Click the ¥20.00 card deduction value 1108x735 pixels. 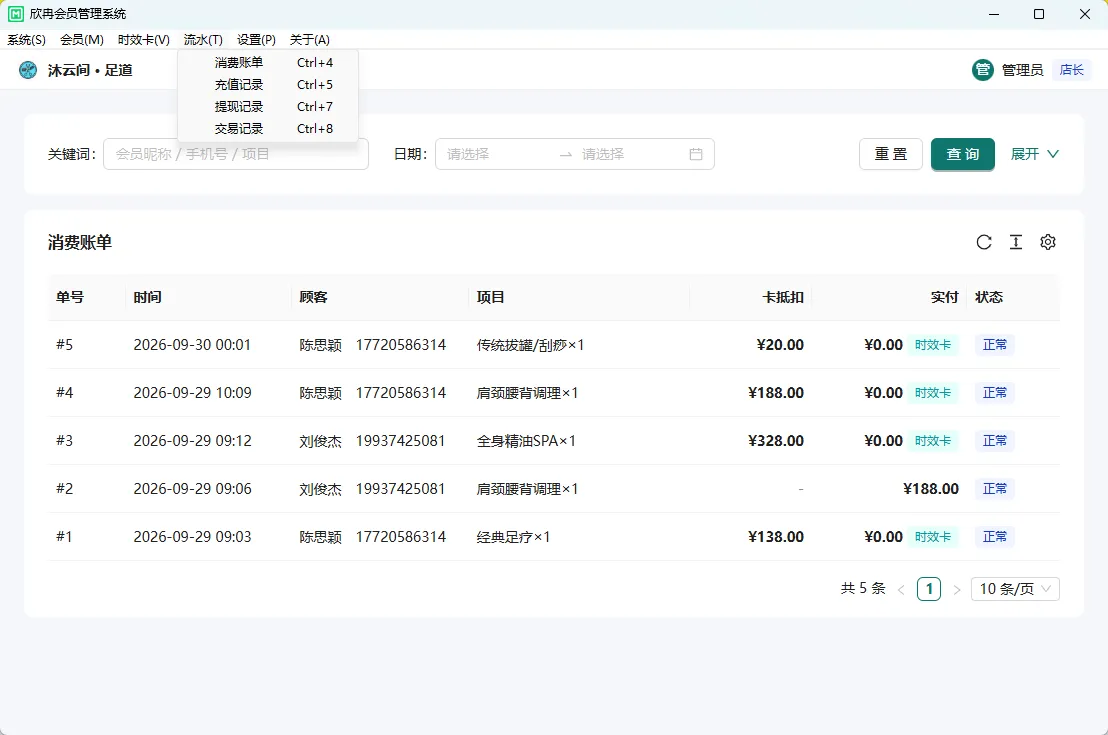click(x=780, y=345)
